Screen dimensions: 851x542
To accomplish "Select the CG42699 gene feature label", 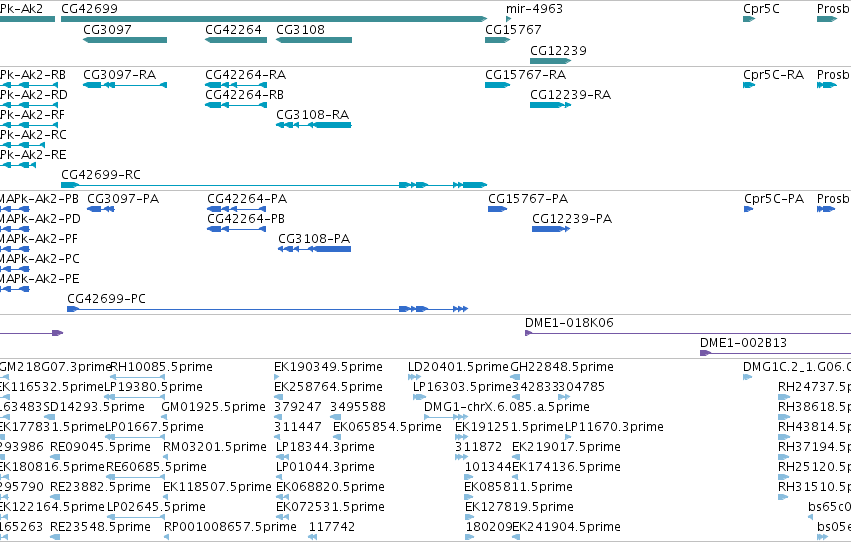I will pyautogui.click(x=89, y=9).
